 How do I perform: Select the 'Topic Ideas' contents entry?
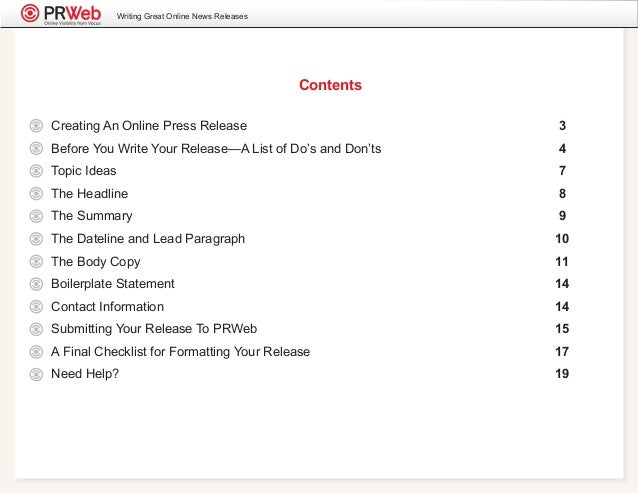pyautogui.click(x=83, y=171)
